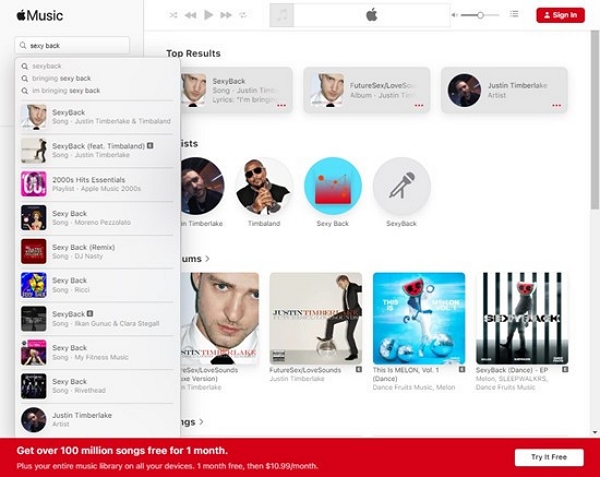
Task: Select Sexy Back by Ricci
Action: click(98, 285)
